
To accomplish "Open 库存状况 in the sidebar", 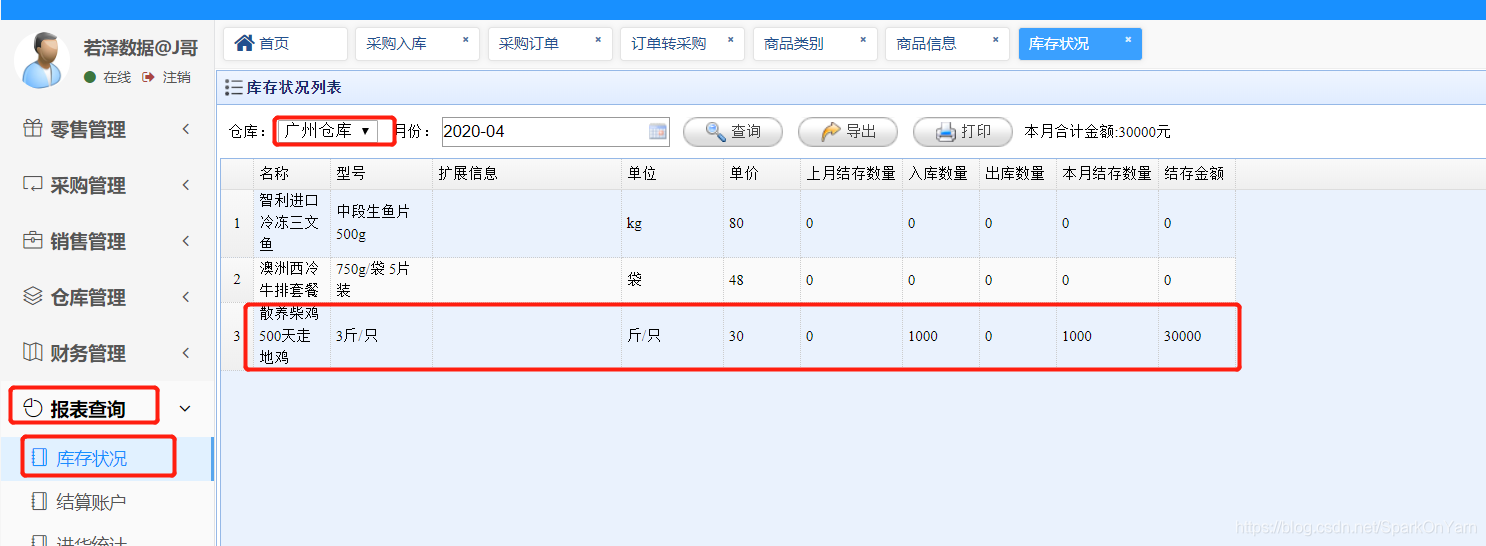I will 107,459.
